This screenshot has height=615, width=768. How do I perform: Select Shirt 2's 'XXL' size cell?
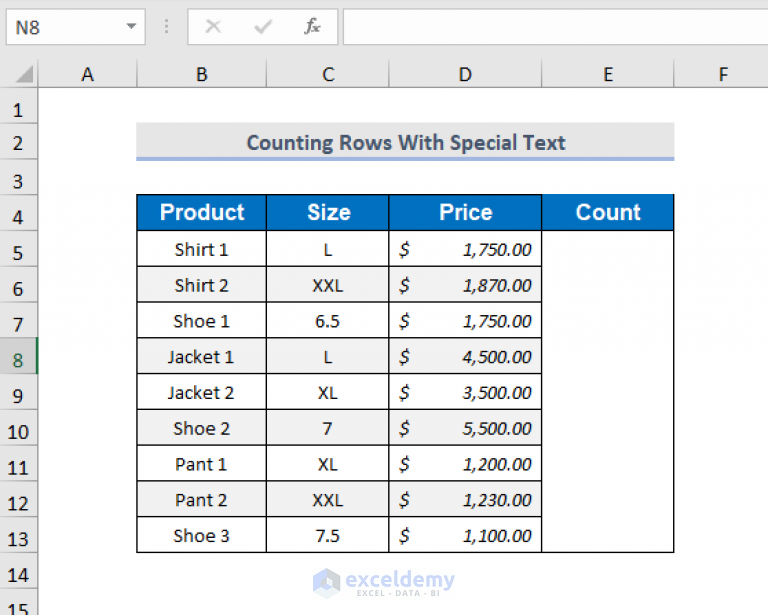(x=328, y=284)
